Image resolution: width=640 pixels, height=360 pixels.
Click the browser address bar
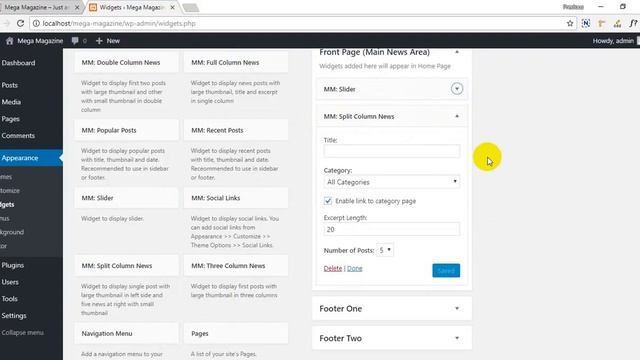coord(302,23)
